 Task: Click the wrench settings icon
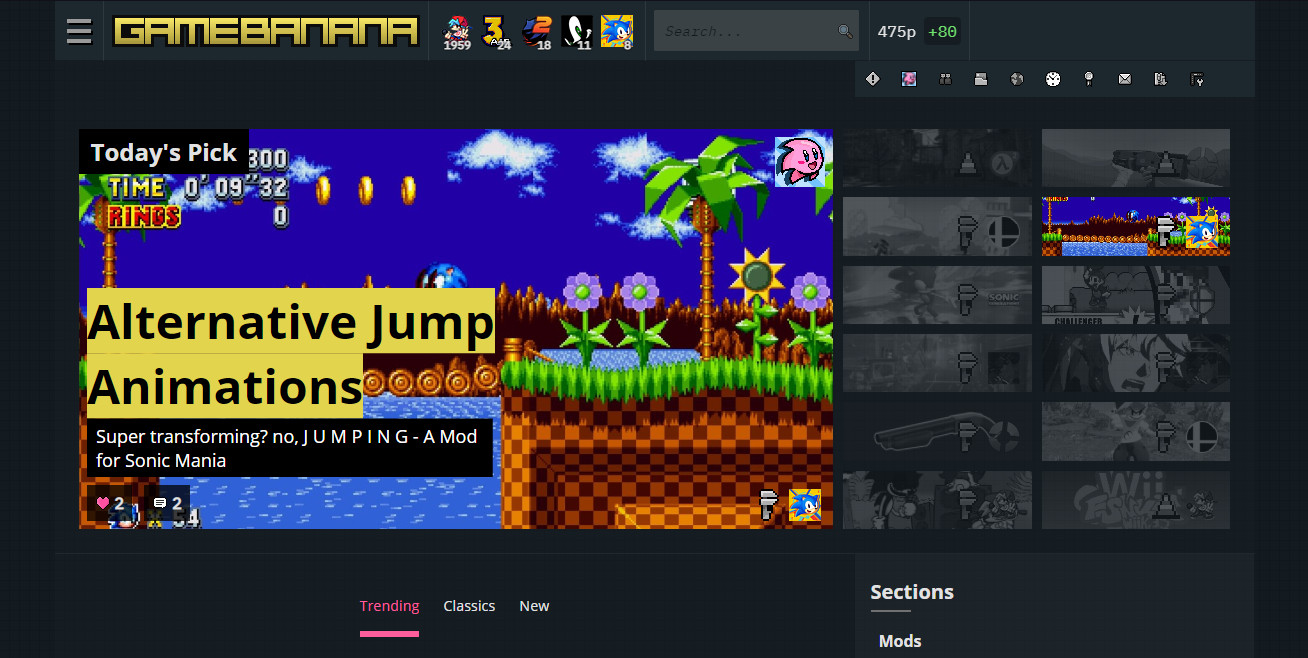[x=1197, y=78]
